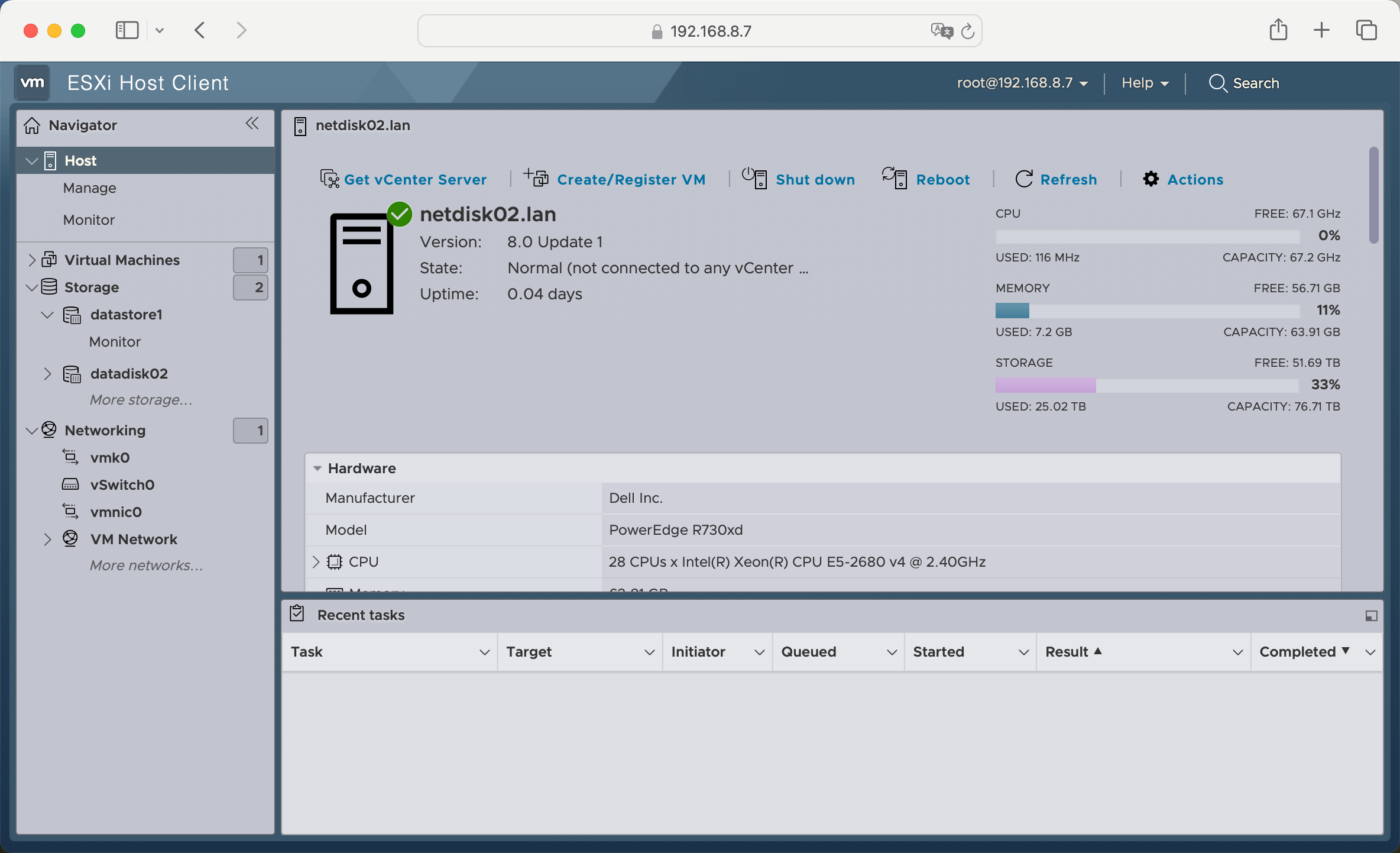The height and width of the screenshot is (853, 1400).
Task: Open the Result column dropdown
Action: (x=1237, y=652)
